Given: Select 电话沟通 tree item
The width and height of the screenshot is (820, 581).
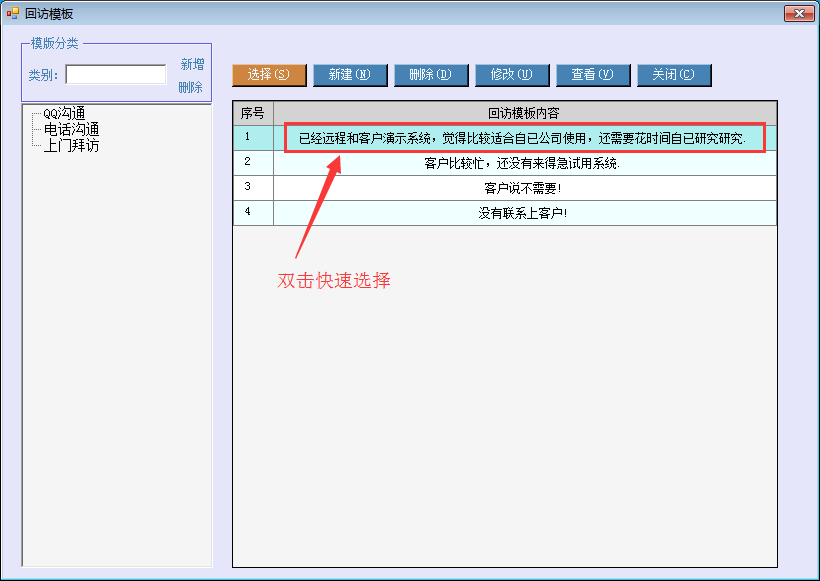Looking at the screenshot, I should coord(71,129).
